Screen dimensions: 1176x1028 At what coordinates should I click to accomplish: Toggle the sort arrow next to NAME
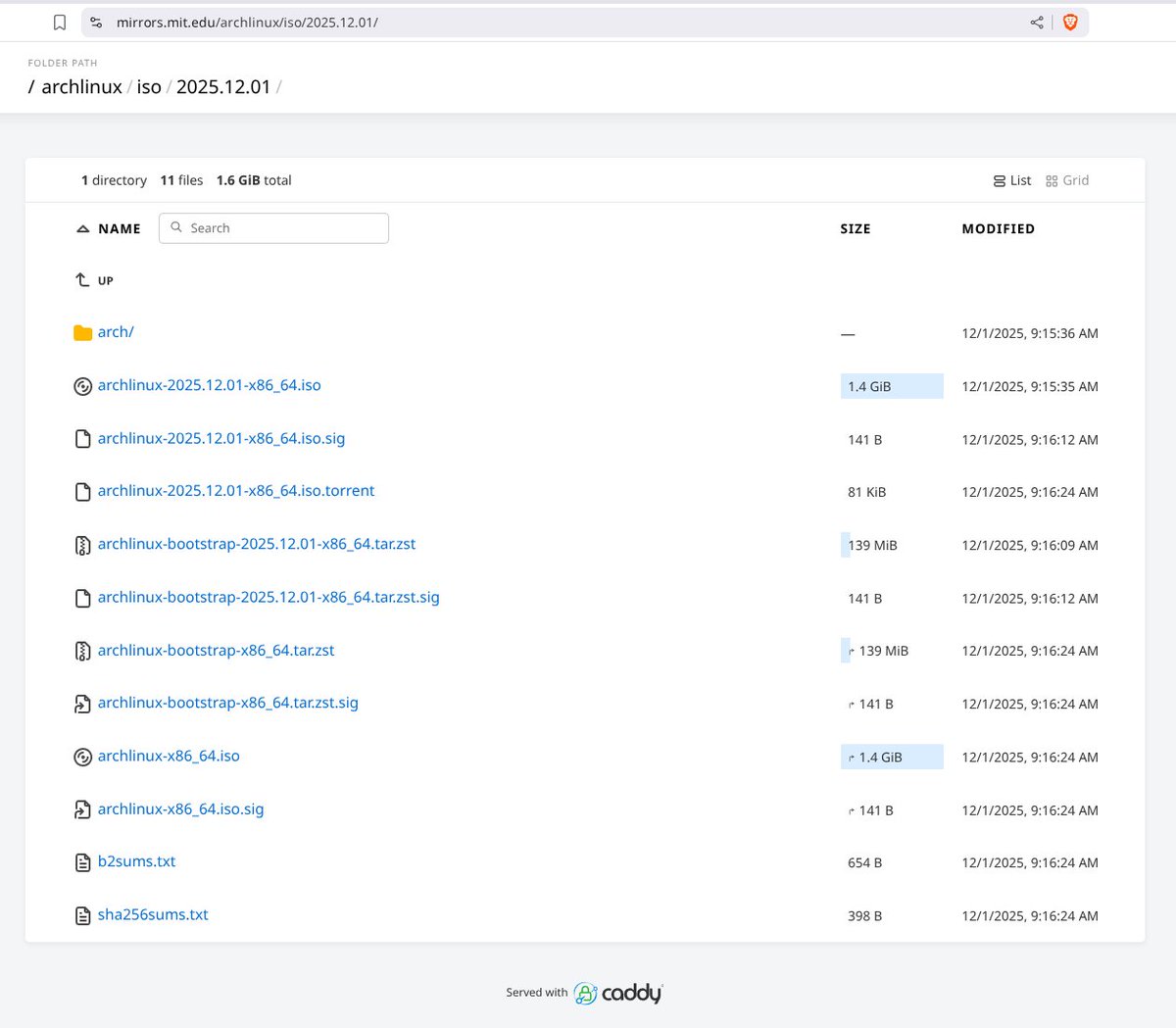point(82,228)
